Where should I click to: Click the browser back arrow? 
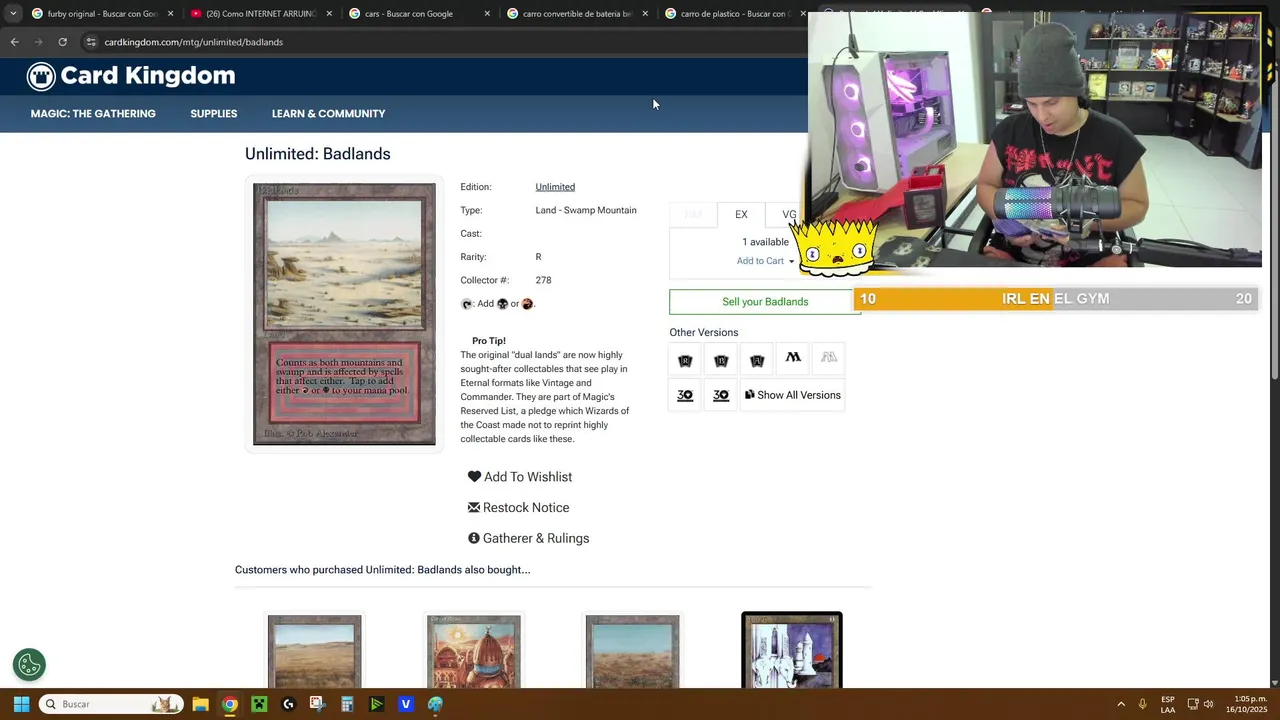(14, 42)
